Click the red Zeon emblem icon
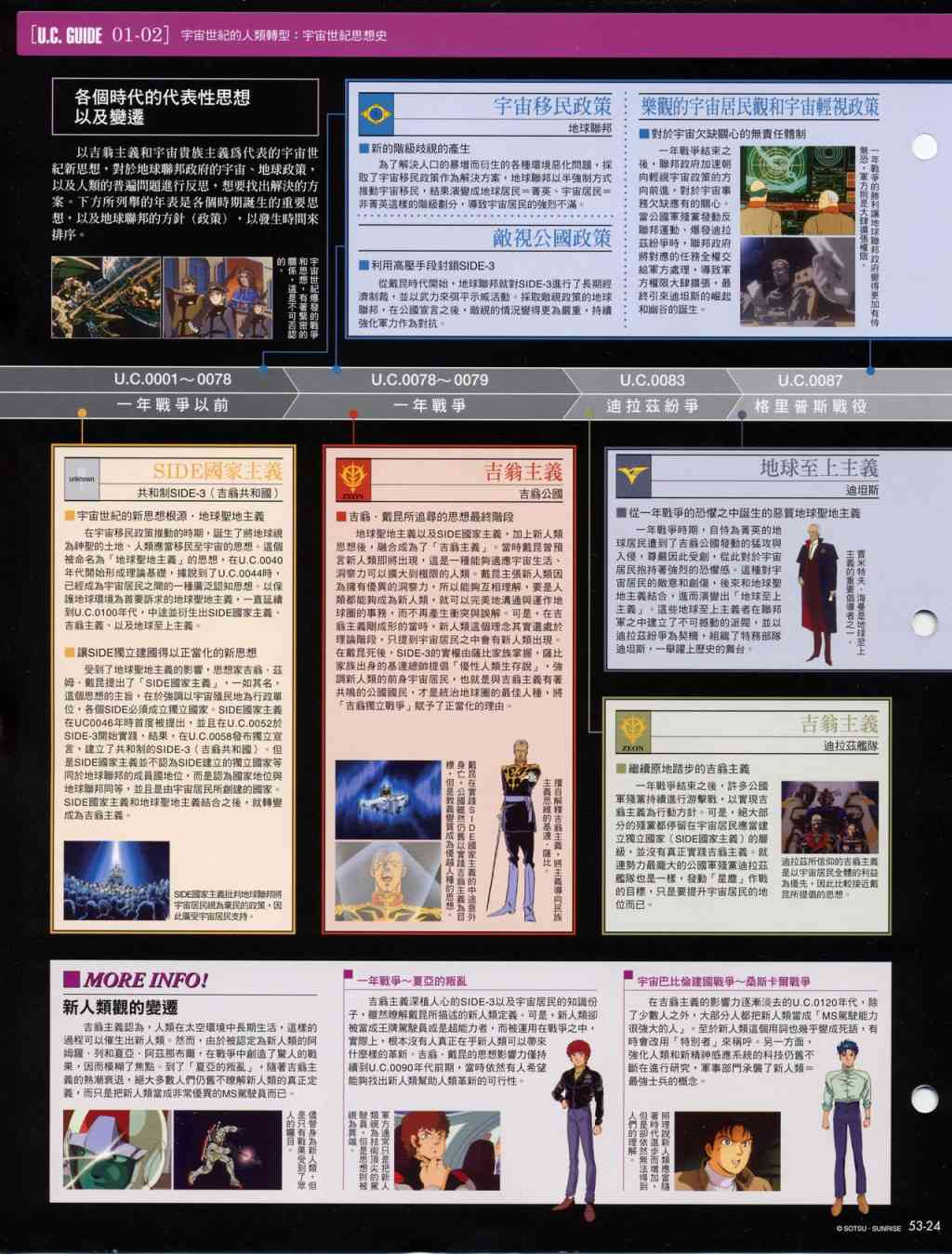 [353, 481]
